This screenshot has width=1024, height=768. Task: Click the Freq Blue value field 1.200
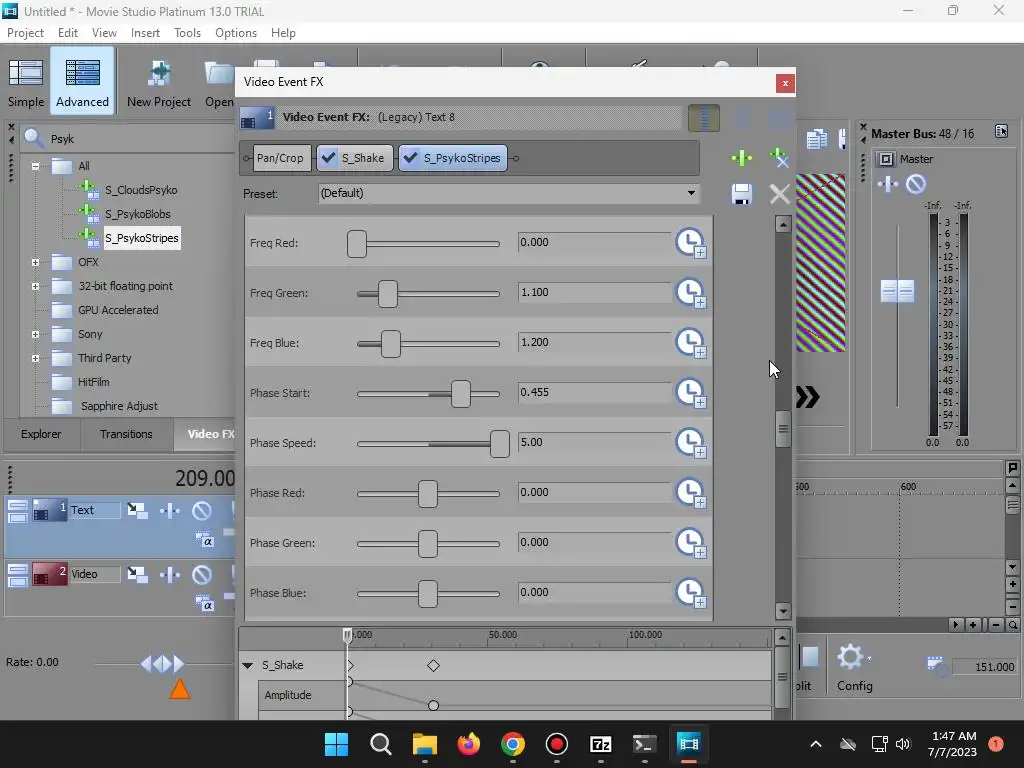tap(594, 342)
